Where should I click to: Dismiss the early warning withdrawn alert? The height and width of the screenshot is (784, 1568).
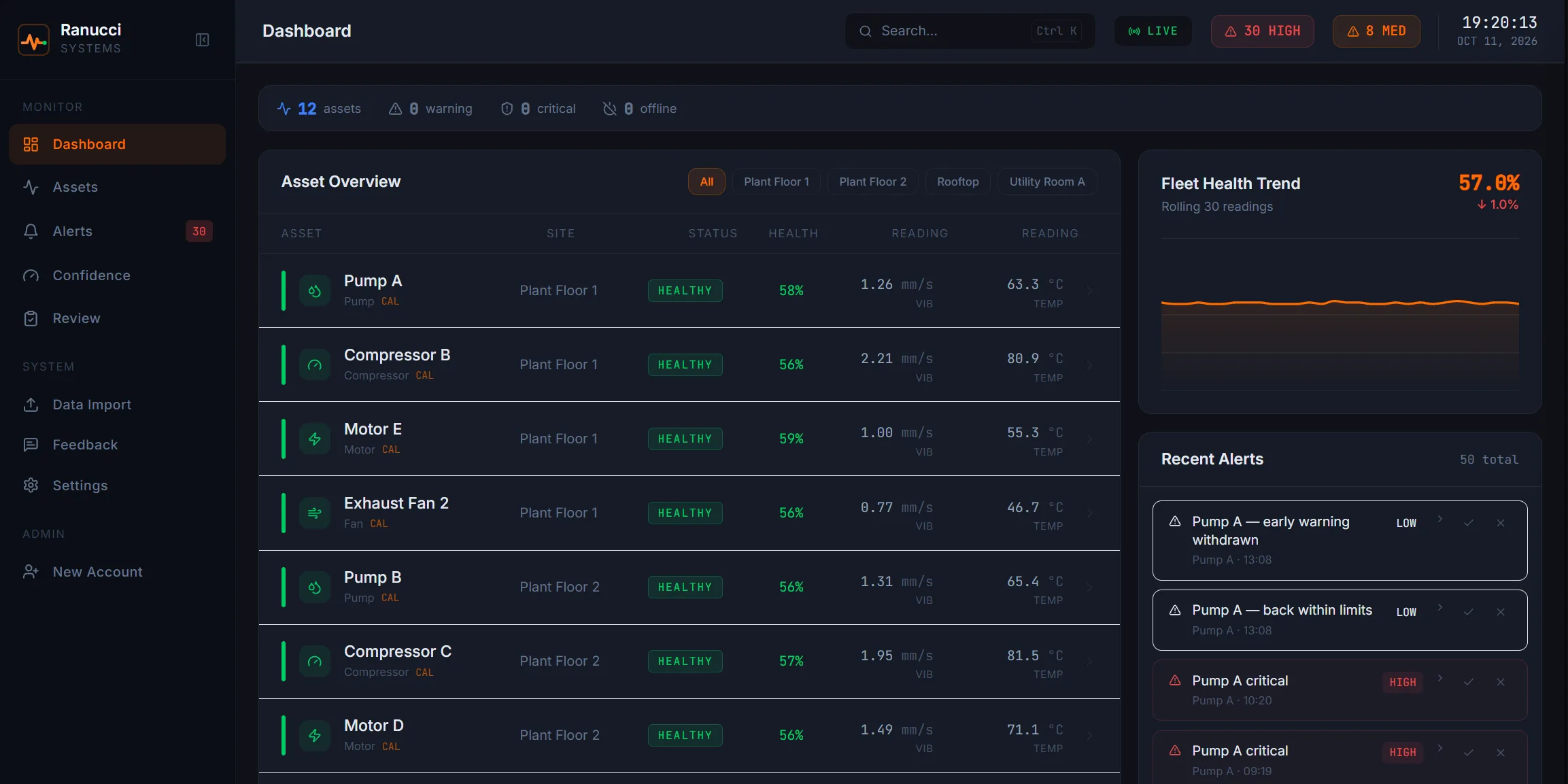pos(1501,523)
